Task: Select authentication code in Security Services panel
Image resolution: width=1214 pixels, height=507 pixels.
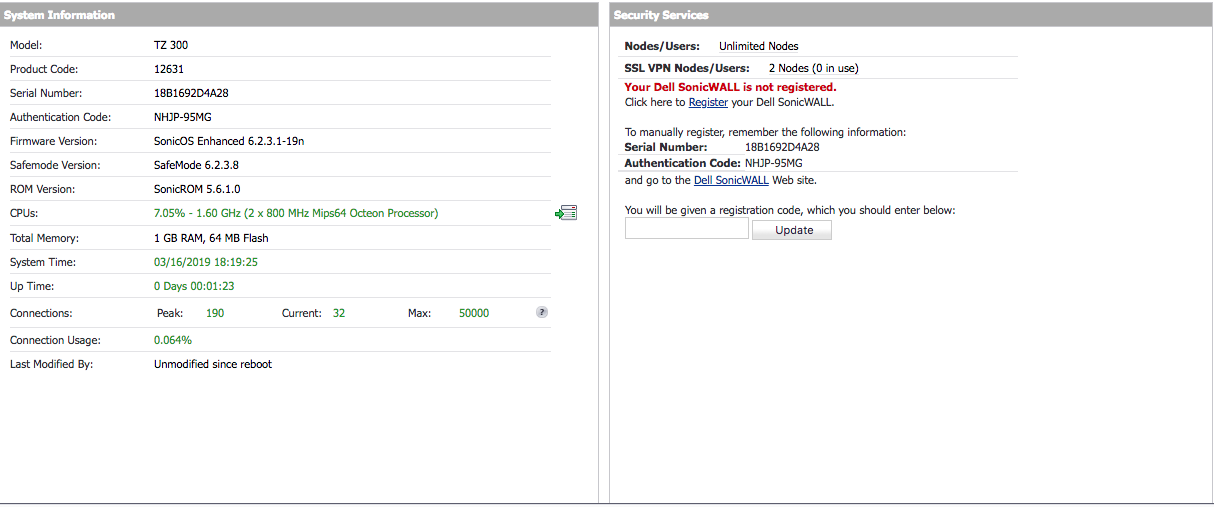Action: point(774,162)
